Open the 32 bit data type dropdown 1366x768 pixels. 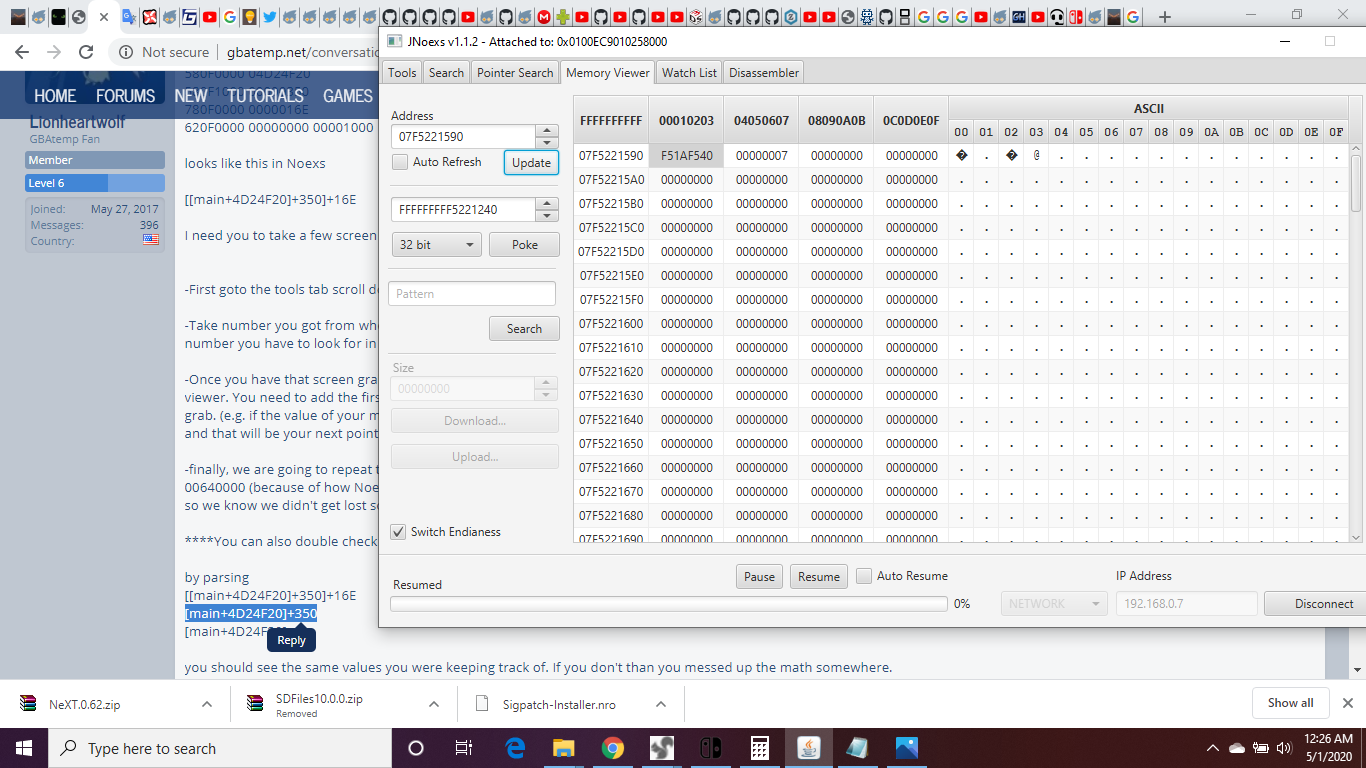click(436, 245)
